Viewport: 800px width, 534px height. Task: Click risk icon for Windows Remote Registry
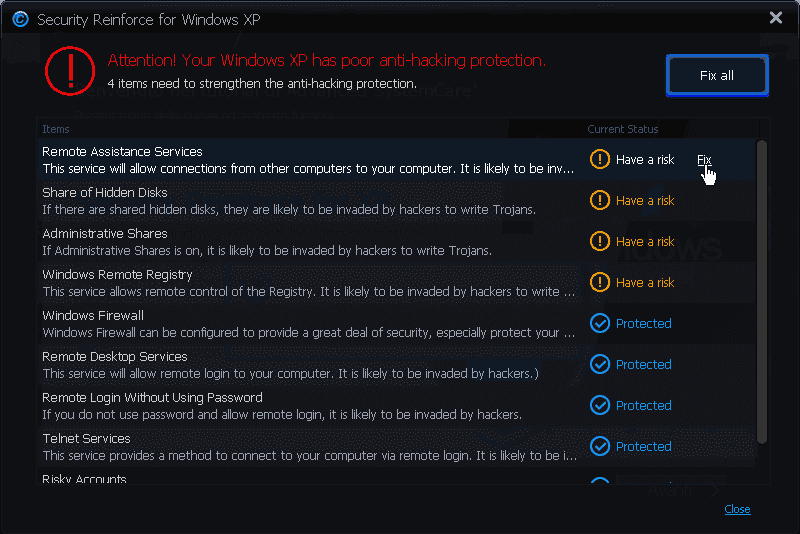[600, 283]
